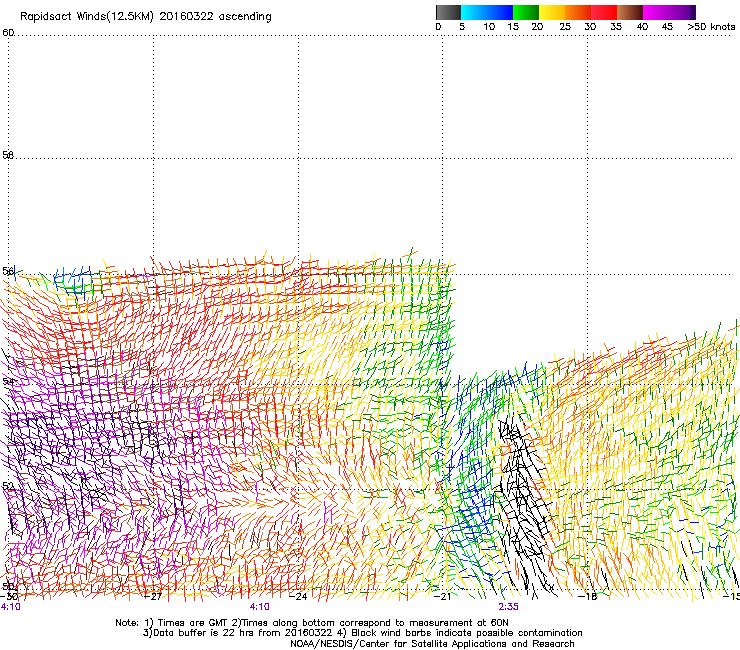Viewport: 740px width, 650px height.
Task: Click the '54' latitude axis label
Action: click(x=8, y=381)
